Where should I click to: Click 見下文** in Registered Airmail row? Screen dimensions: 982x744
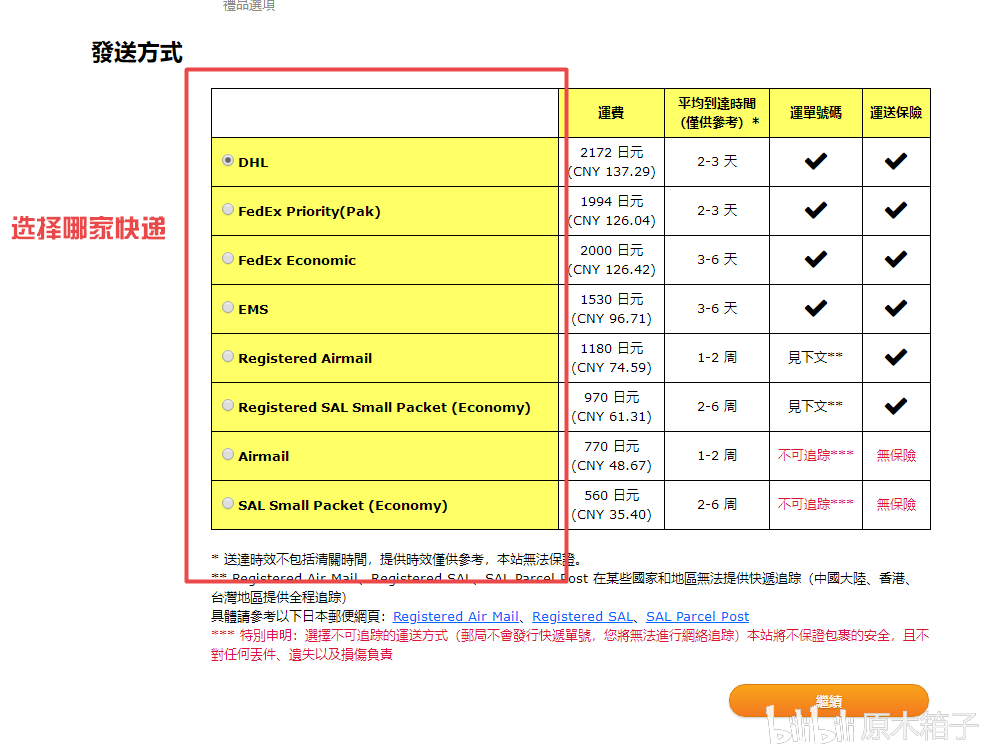coord(815,357)
